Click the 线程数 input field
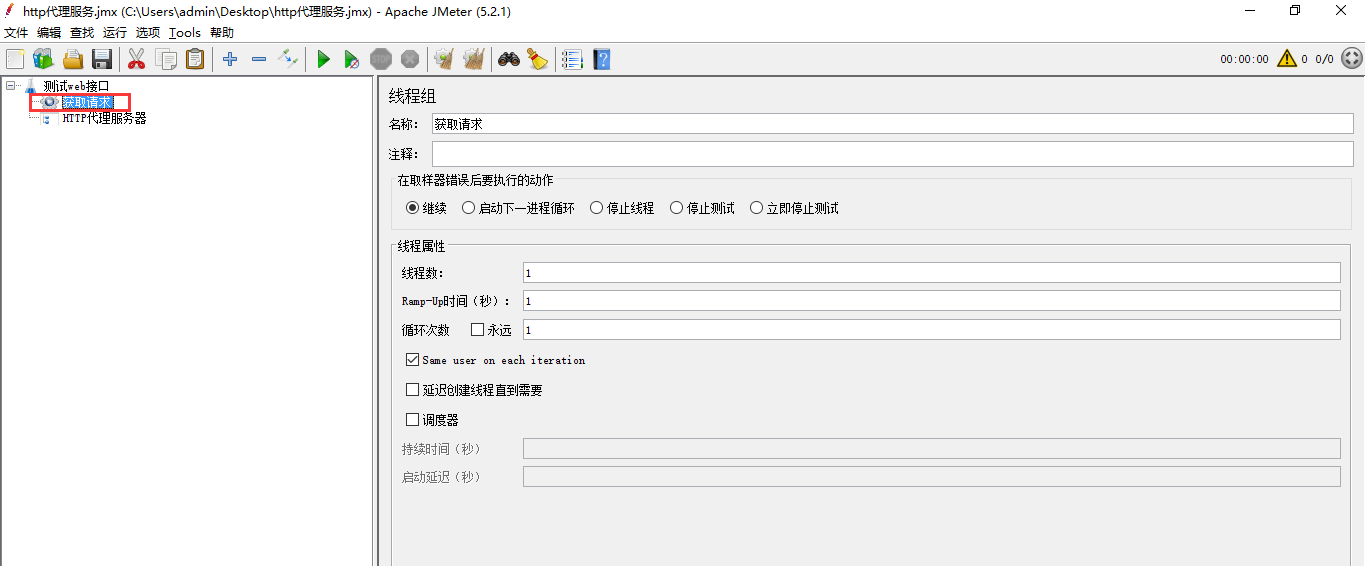Viewport: 1365px width, 566px height. point(931,273)
